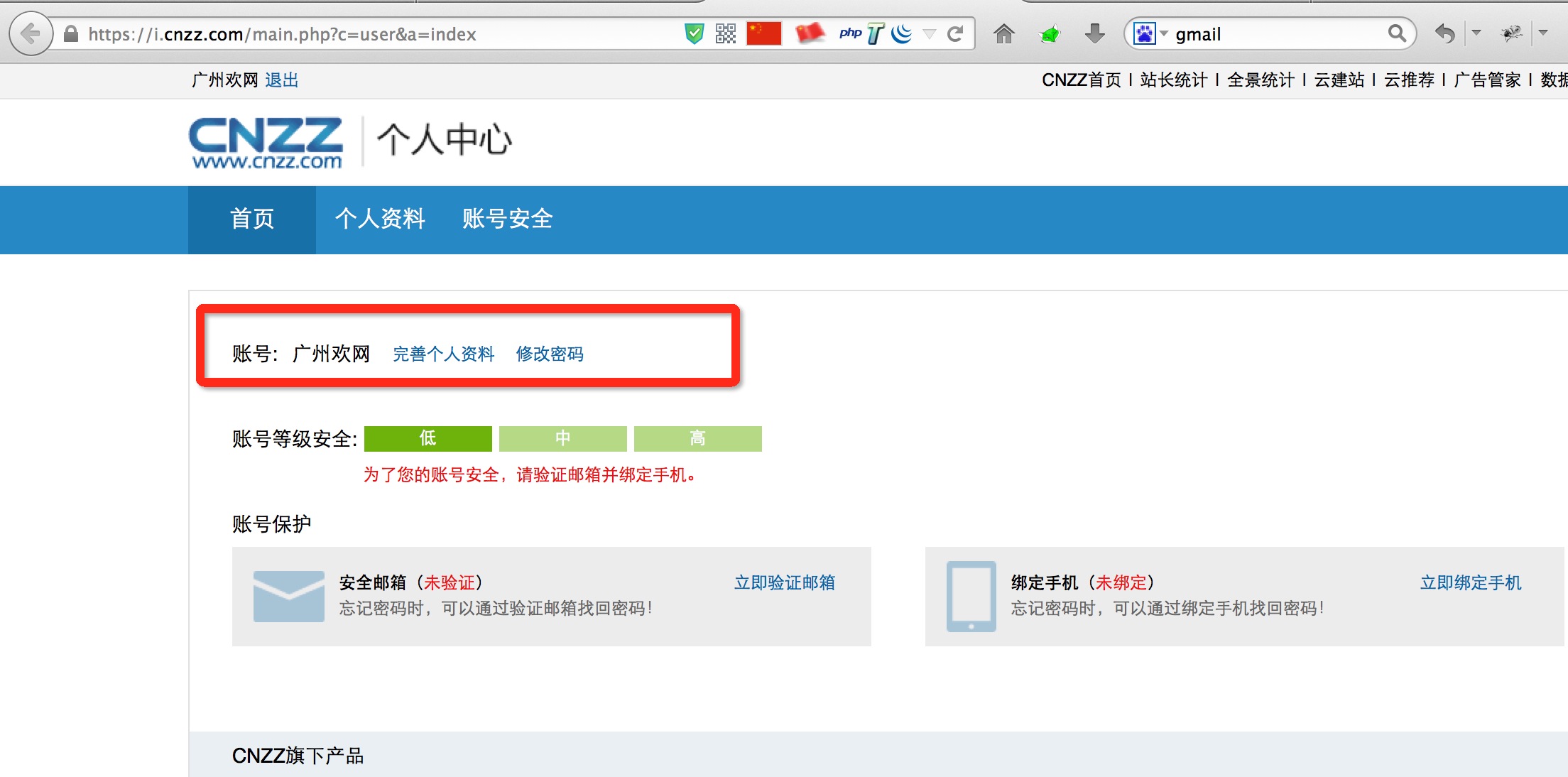1568x777 pixels.
Task: Open the dropdown arrow beside the undo icon
Action: (1476, 33)
